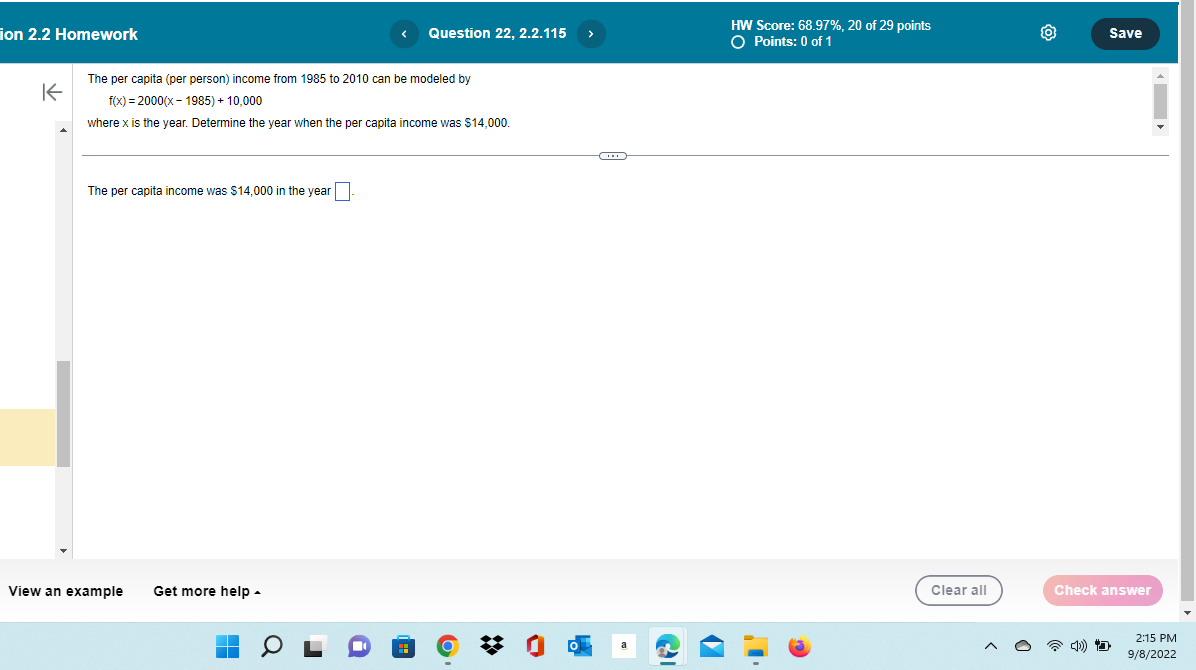
Task: Click the Points: 0 of 1 indicator
Action: click(x=782, y=42)
